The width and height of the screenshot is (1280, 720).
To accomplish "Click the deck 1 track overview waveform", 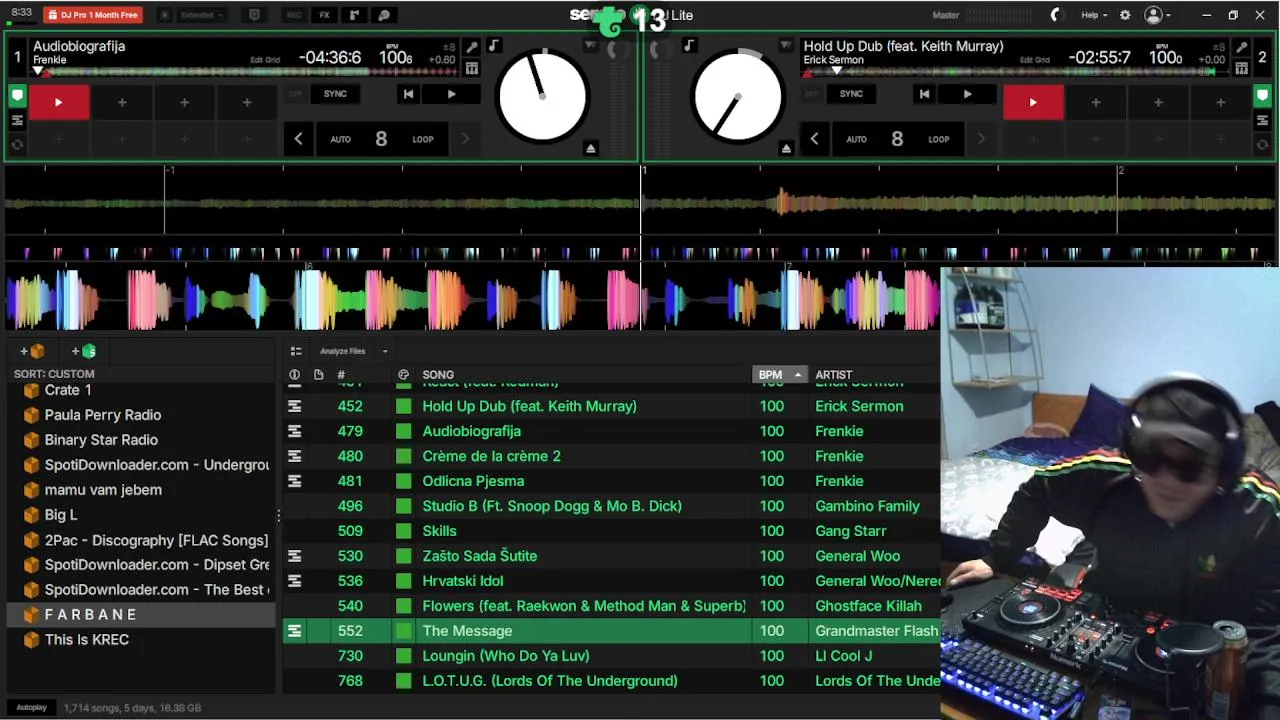I will click(x=245, y=71).
